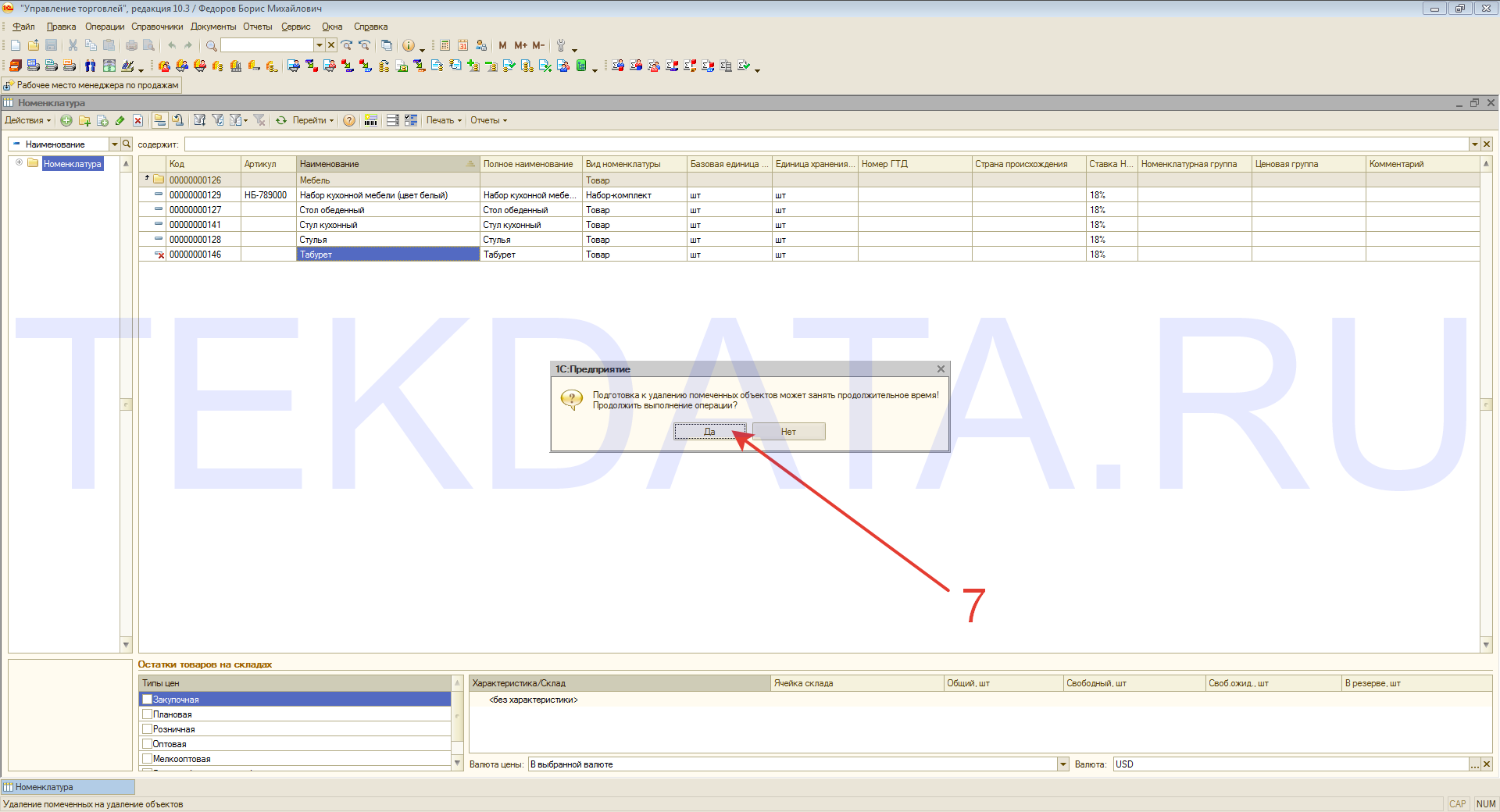Click the price types list scroll-down arrow
Image resolution: width=1500 pixels, height=812 pixels.
[x=458, y=763]
